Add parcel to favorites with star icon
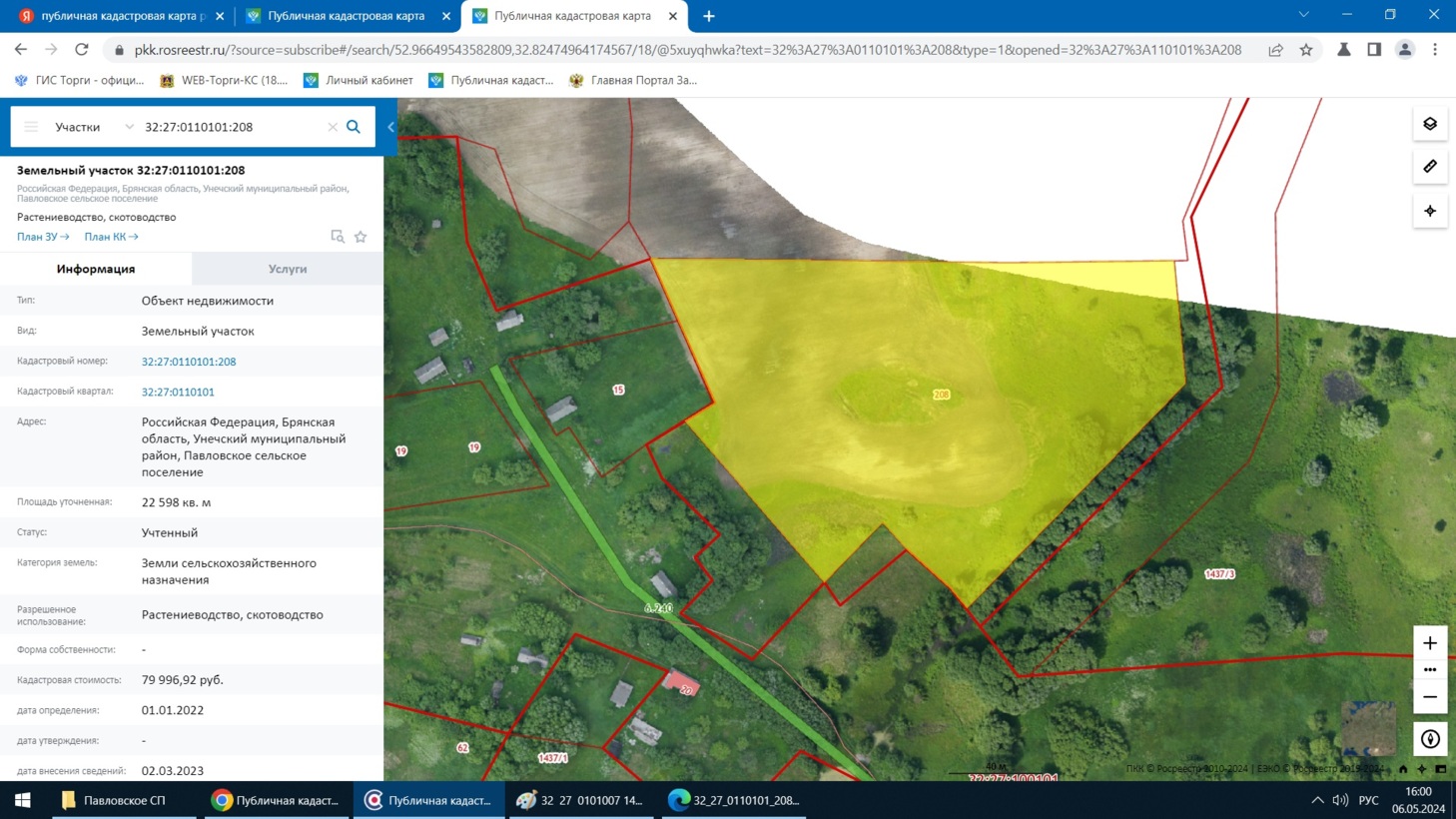 (361, 237)
